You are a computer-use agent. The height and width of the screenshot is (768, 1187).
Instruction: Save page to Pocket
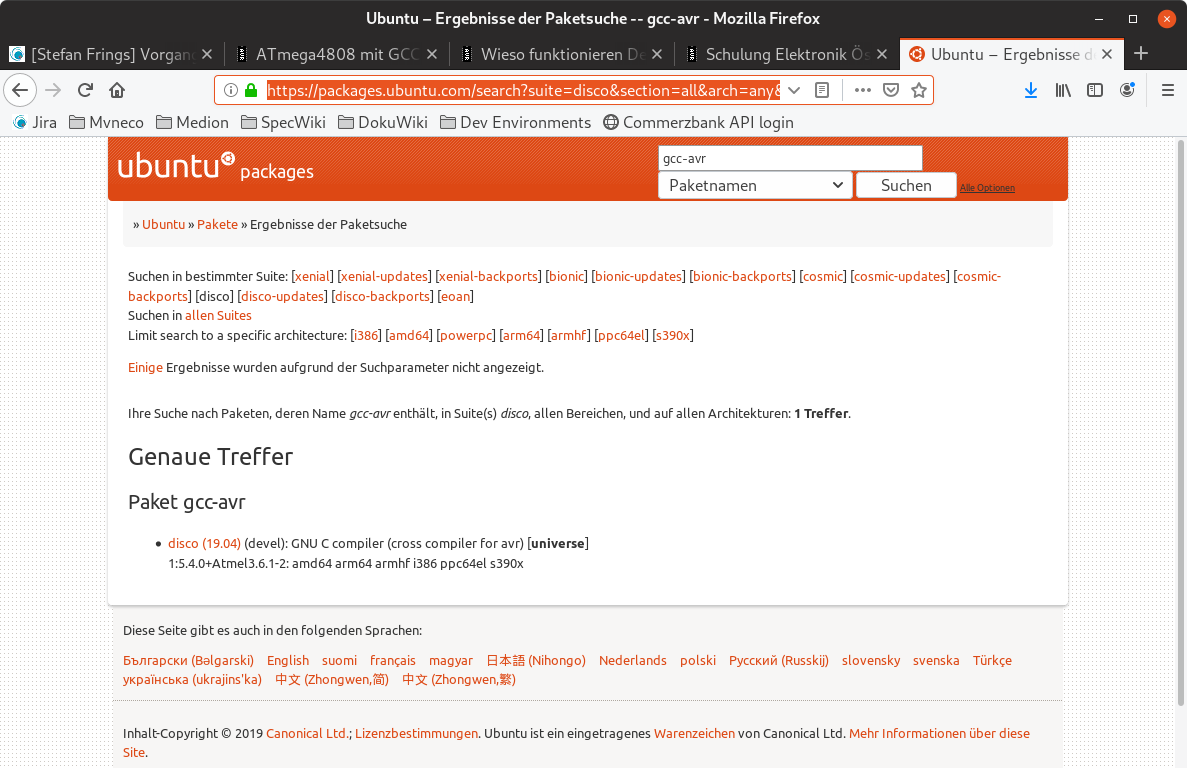(891, 90)
